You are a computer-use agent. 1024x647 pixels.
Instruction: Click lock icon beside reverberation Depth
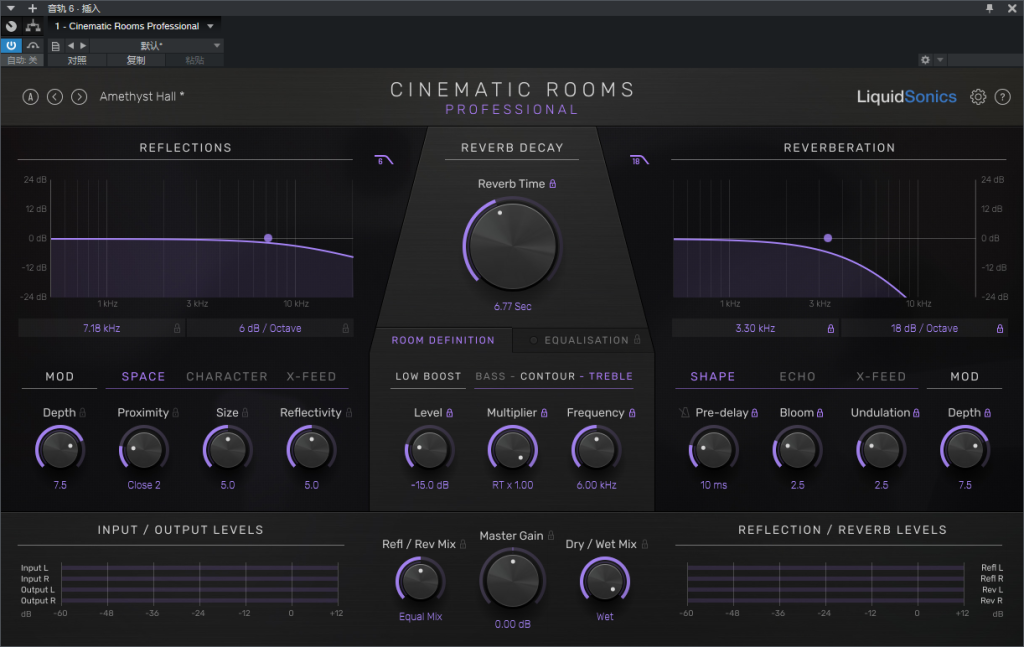(x=987, y=413)
